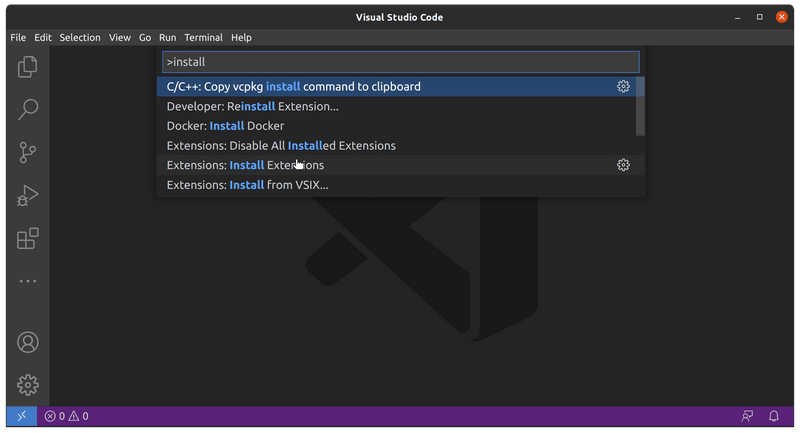Open the Manage gear in activity bar
This screenshot has width=800, height=433.
point(28,384)
